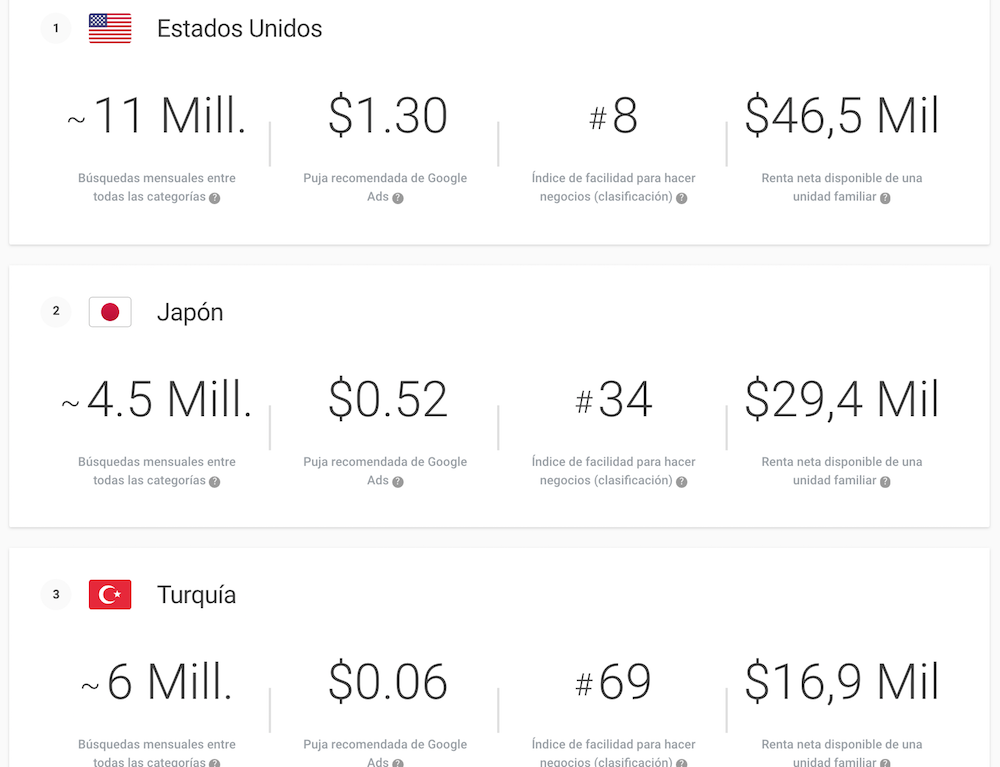
Task: Click rank badge number 2
Action: pyautogui.click(x=56, y=311)
